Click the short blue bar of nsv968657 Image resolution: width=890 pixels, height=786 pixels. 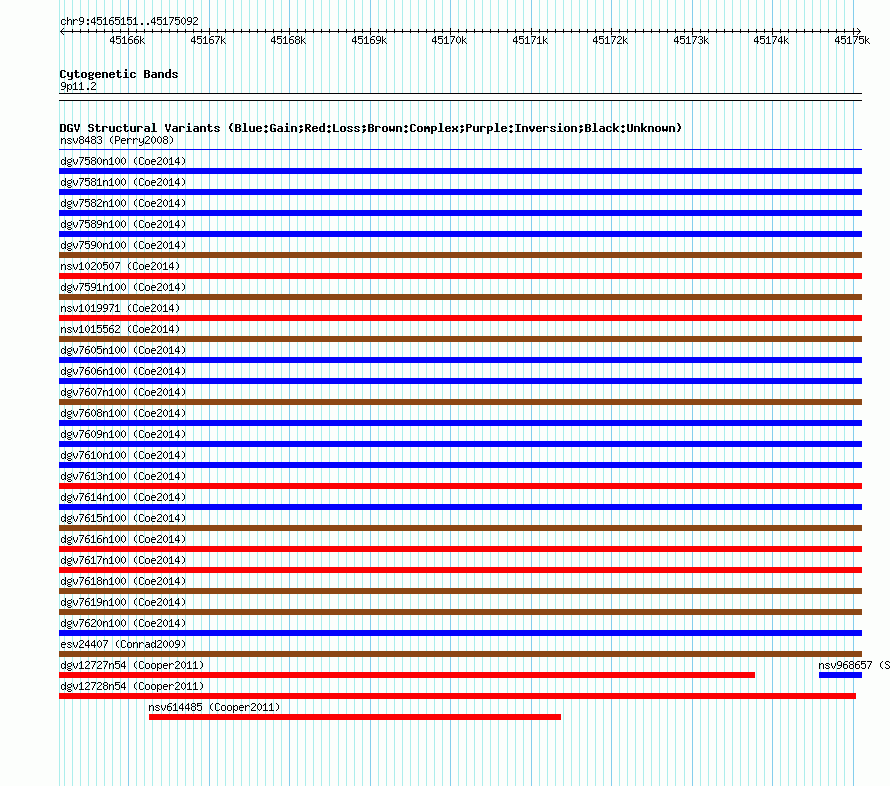click(x=840, y=675)
